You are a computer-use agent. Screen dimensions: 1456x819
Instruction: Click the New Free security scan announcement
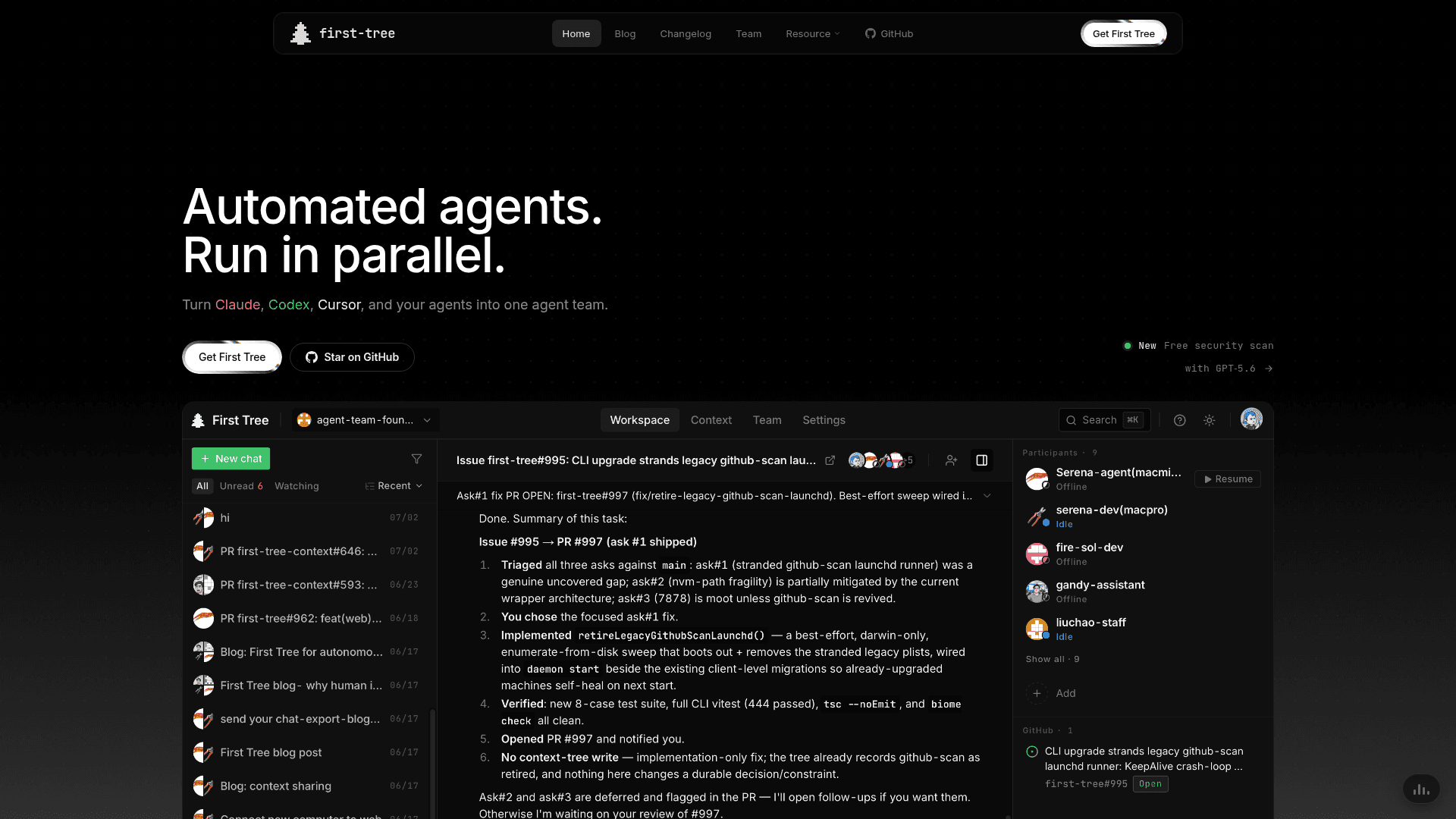point(1198,357)
